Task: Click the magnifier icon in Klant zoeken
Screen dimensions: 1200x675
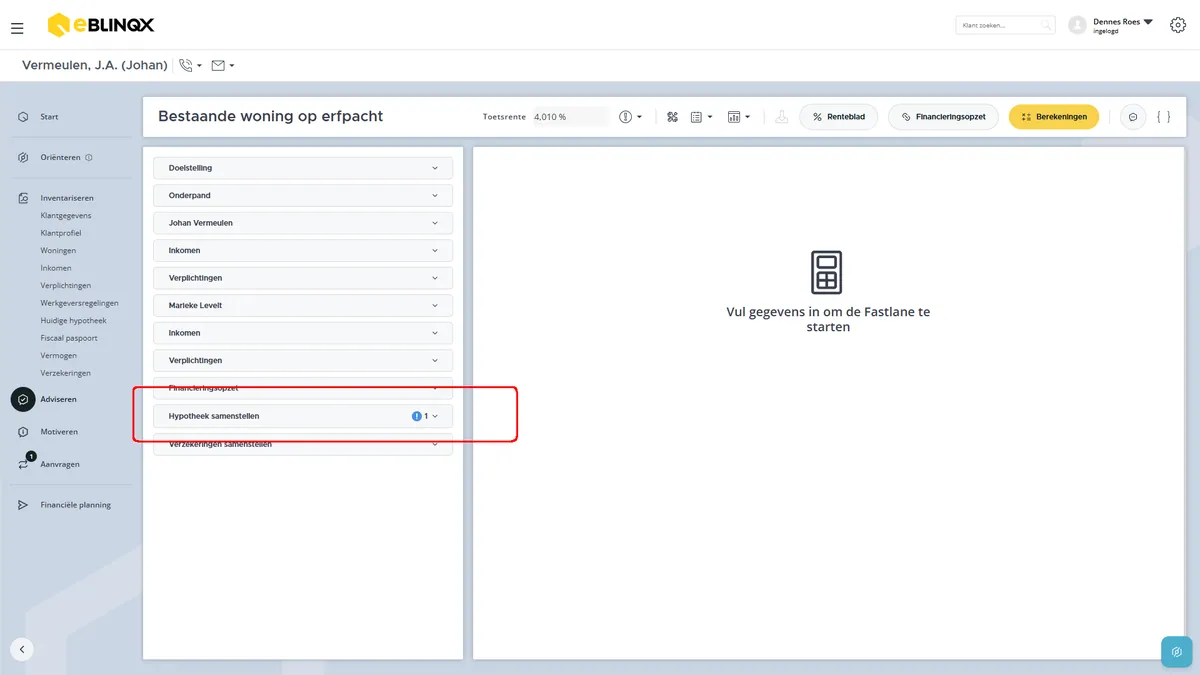Action: tap(1045, 25)
